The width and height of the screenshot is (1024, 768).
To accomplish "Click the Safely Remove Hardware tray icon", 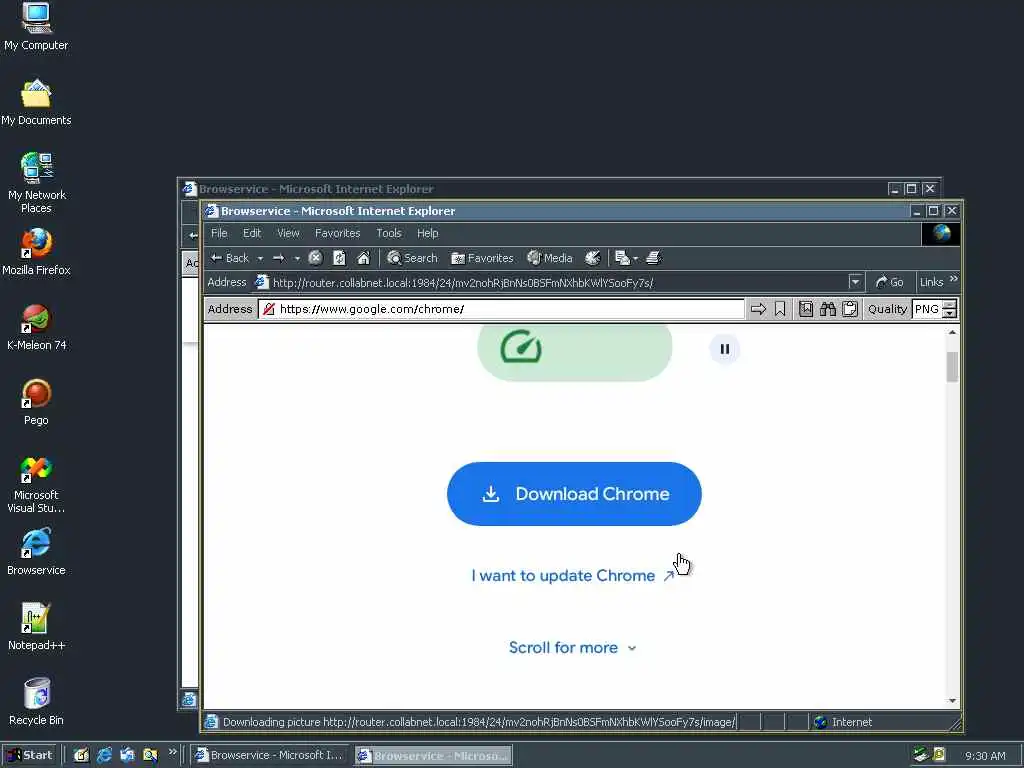I will pyautogui.click(x=921, y=755).
